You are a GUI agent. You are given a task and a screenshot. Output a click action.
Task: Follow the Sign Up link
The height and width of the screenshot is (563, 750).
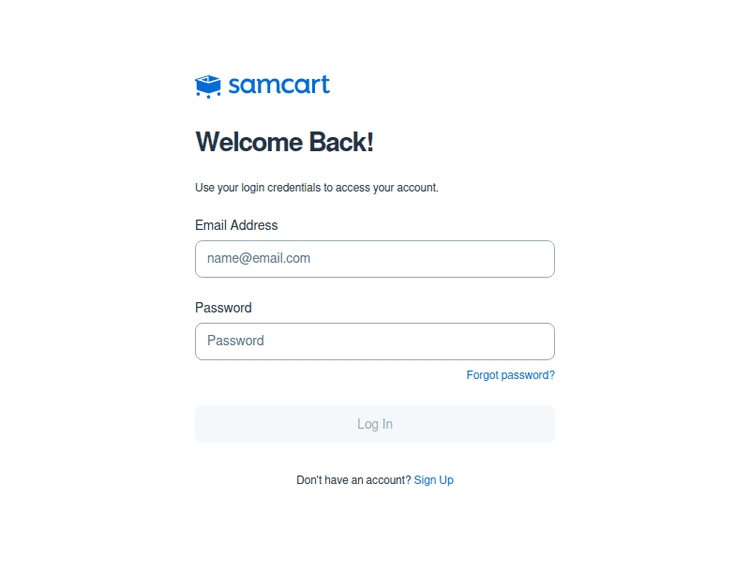433,480
